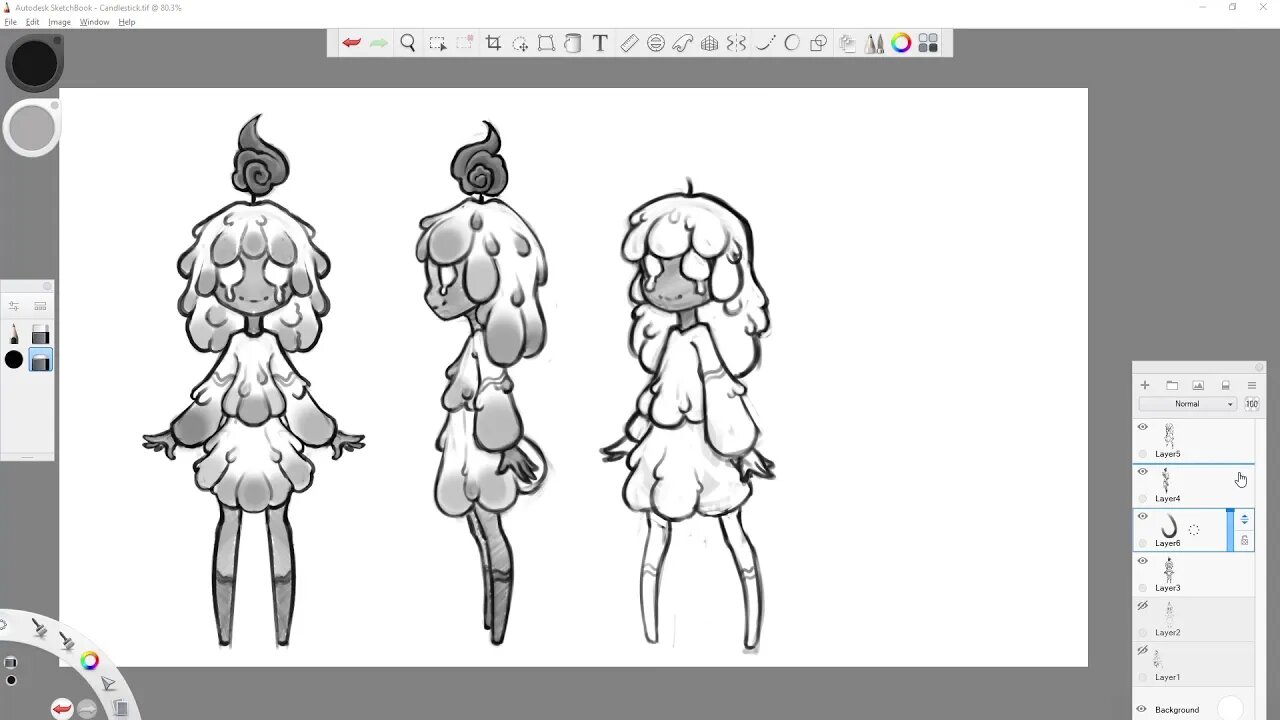Screen dimensions: 1280x720
Task: Open the File menu
Action: 10,22
